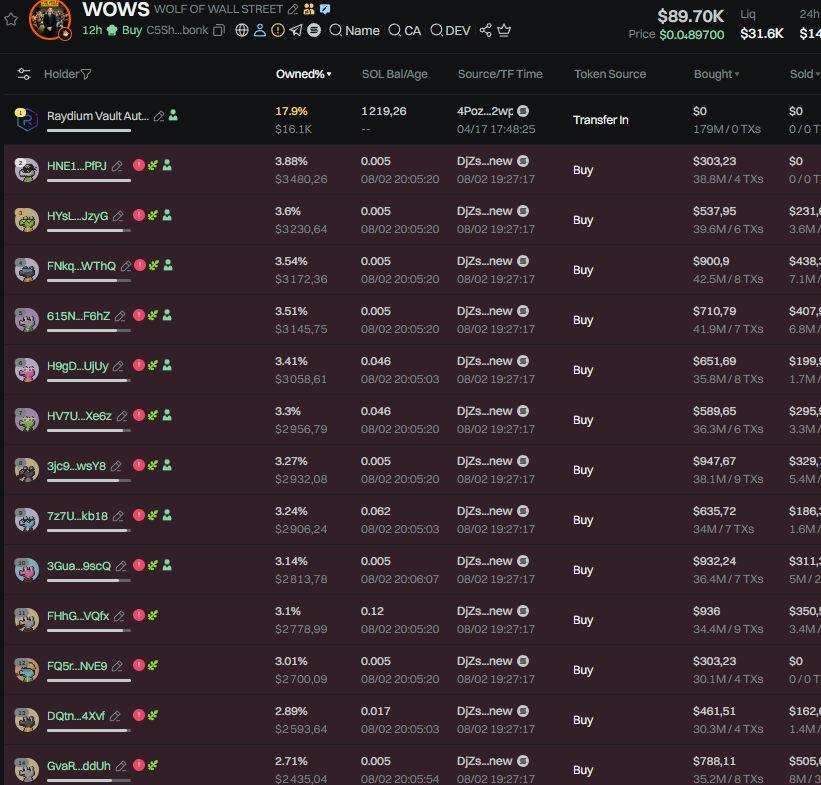Click the $303,23 bought amount for HNE1...PfPJ
Viewport: 821px width, 785px height.
[x=715, y=161]
